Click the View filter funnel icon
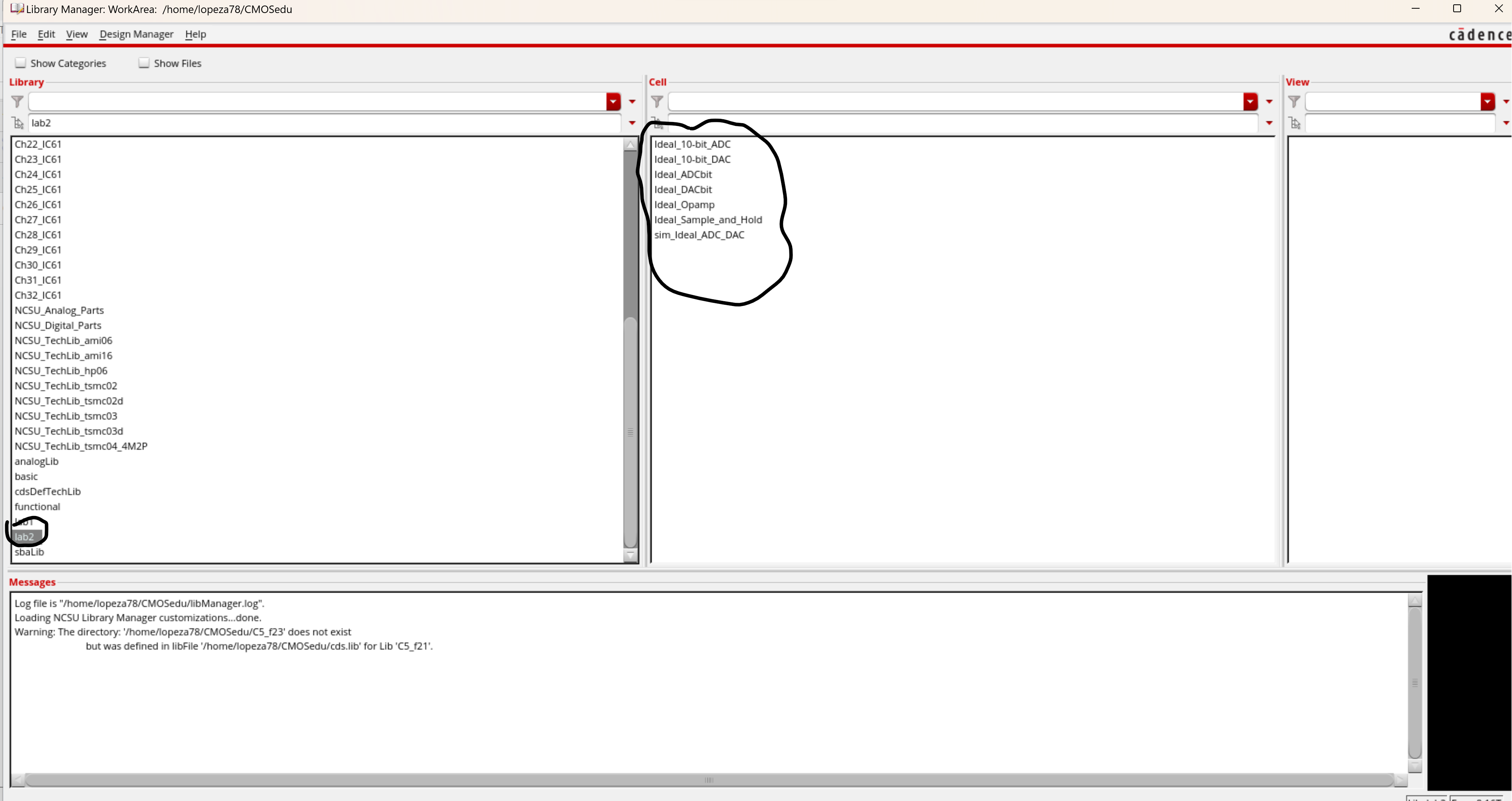This screenshot has height=801, width=1512. [x=1294, y=101]
